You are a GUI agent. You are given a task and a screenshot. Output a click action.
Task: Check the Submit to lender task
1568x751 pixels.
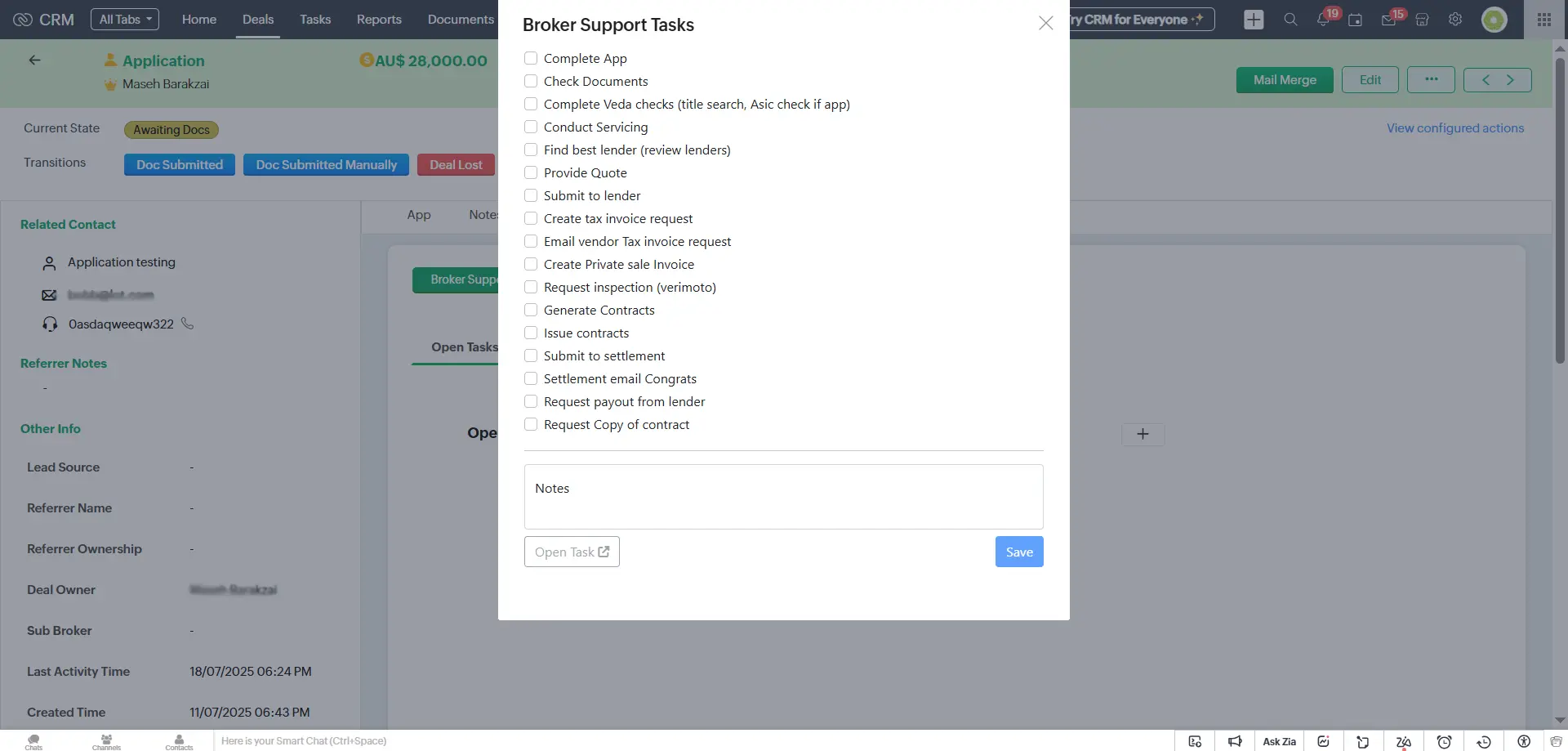click(x=531, y=195)
